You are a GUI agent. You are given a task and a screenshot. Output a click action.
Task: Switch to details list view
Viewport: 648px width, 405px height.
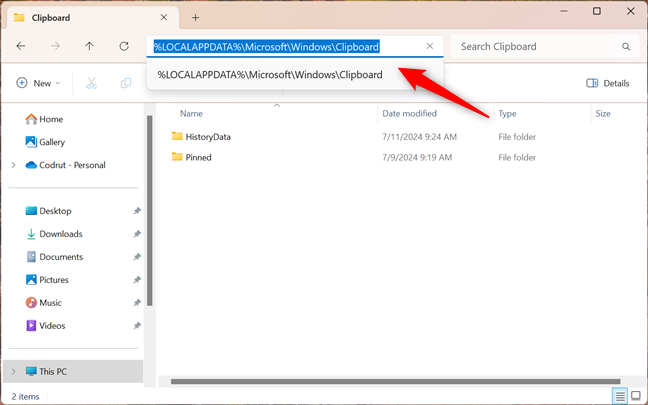[x=620, y=397]
